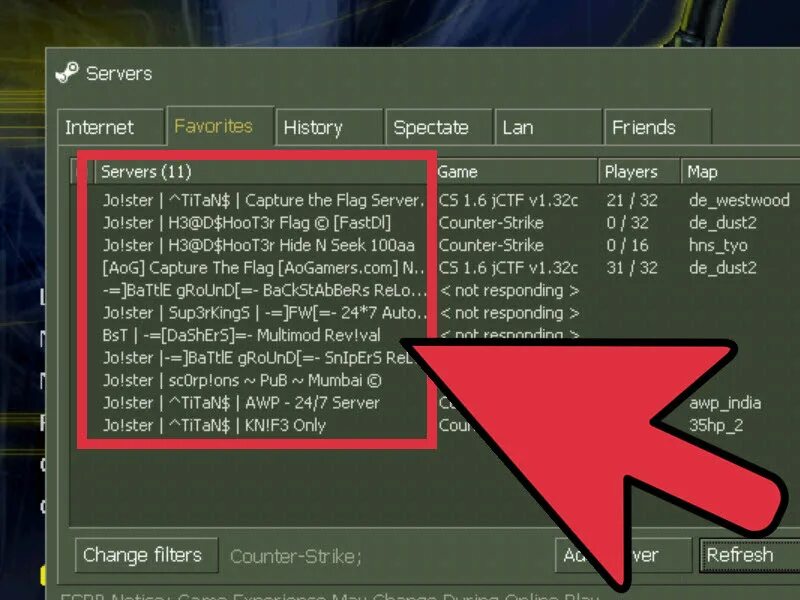
Task: Click first < not responding > status
Action: (x=509, y=290)
